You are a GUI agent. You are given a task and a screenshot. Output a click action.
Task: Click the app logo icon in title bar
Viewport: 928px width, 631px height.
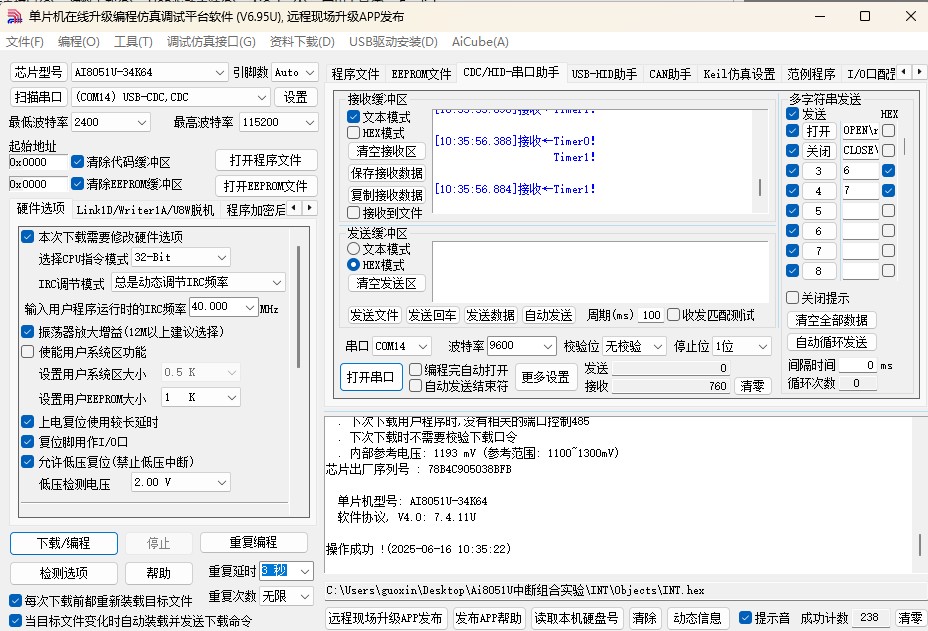pos(14,16)
